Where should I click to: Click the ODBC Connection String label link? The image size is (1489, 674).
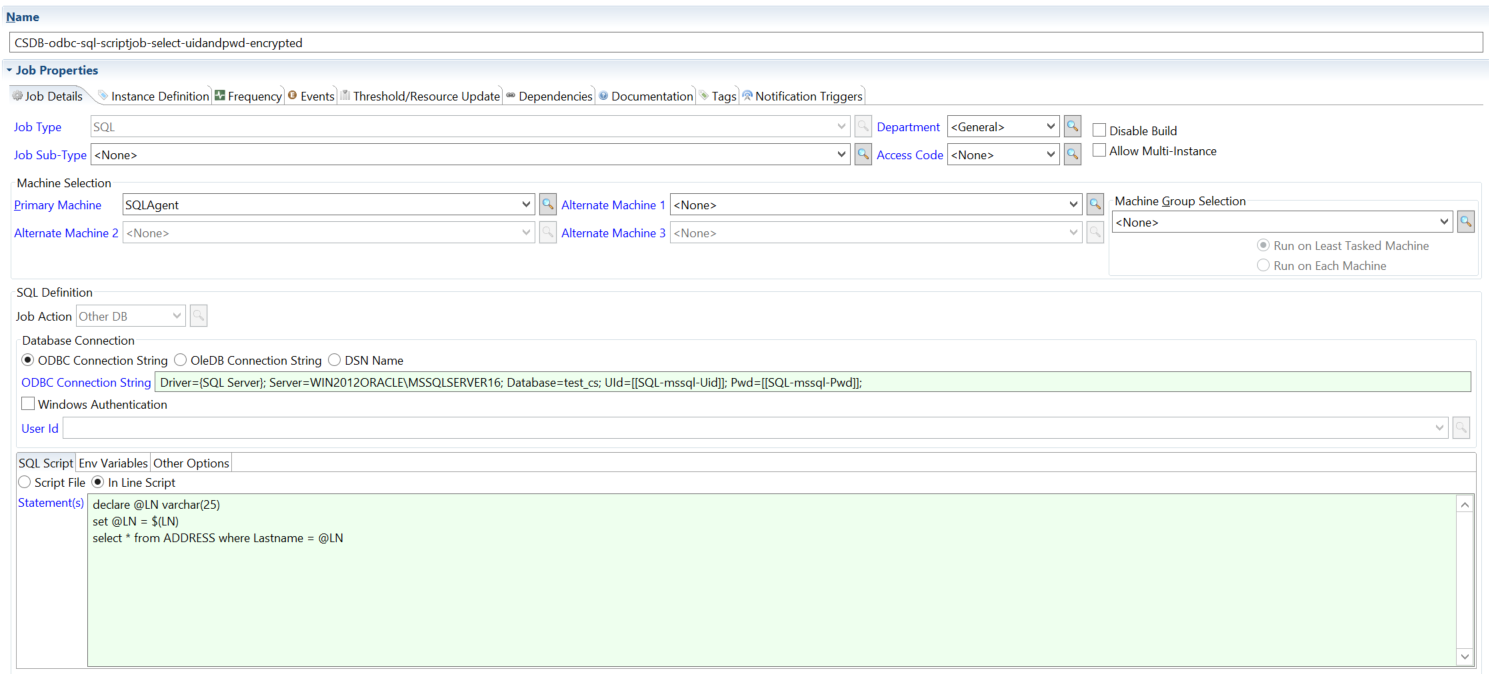[x=86, y=382]
